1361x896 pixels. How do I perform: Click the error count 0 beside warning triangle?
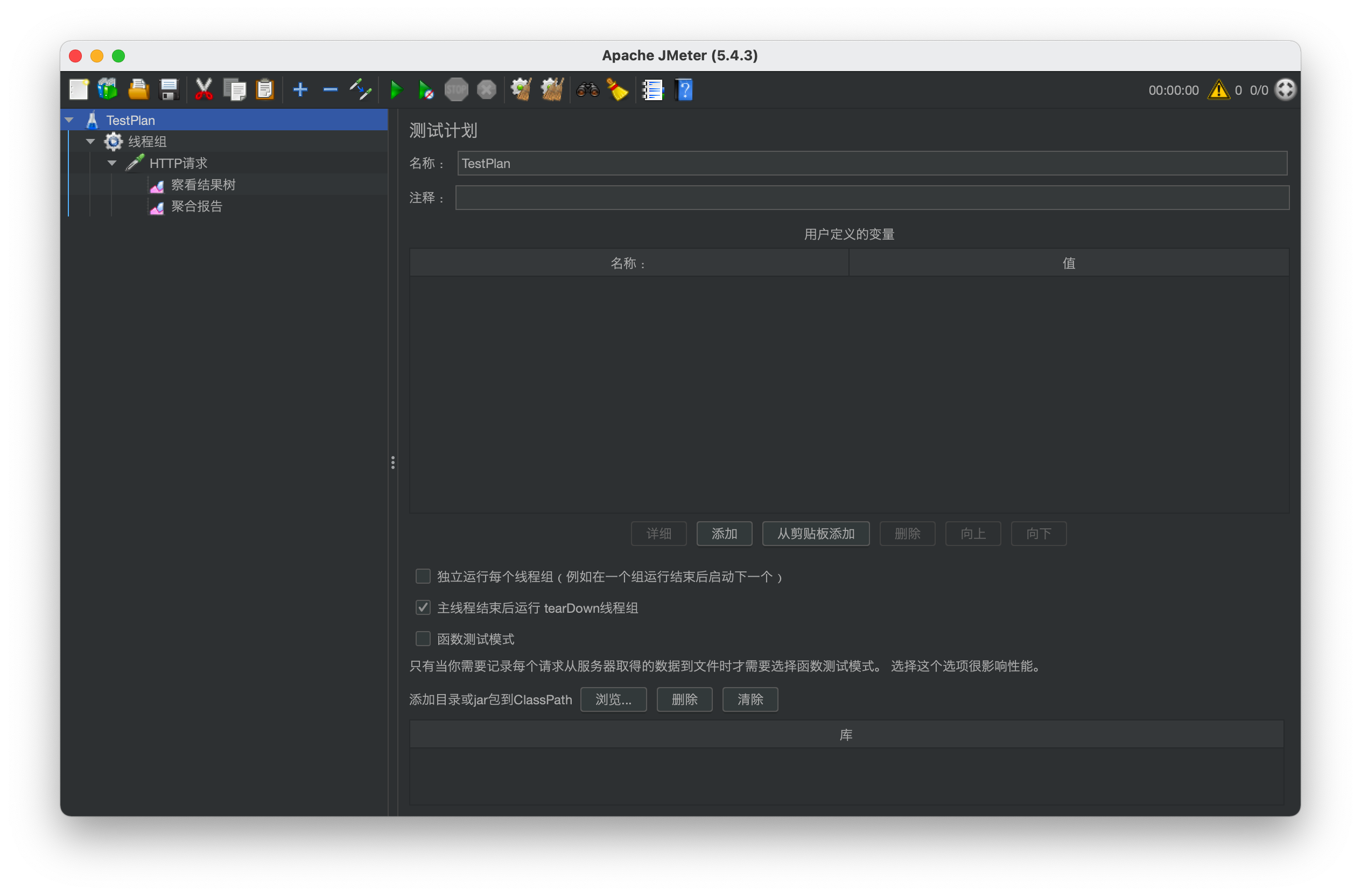[1238, 90]
